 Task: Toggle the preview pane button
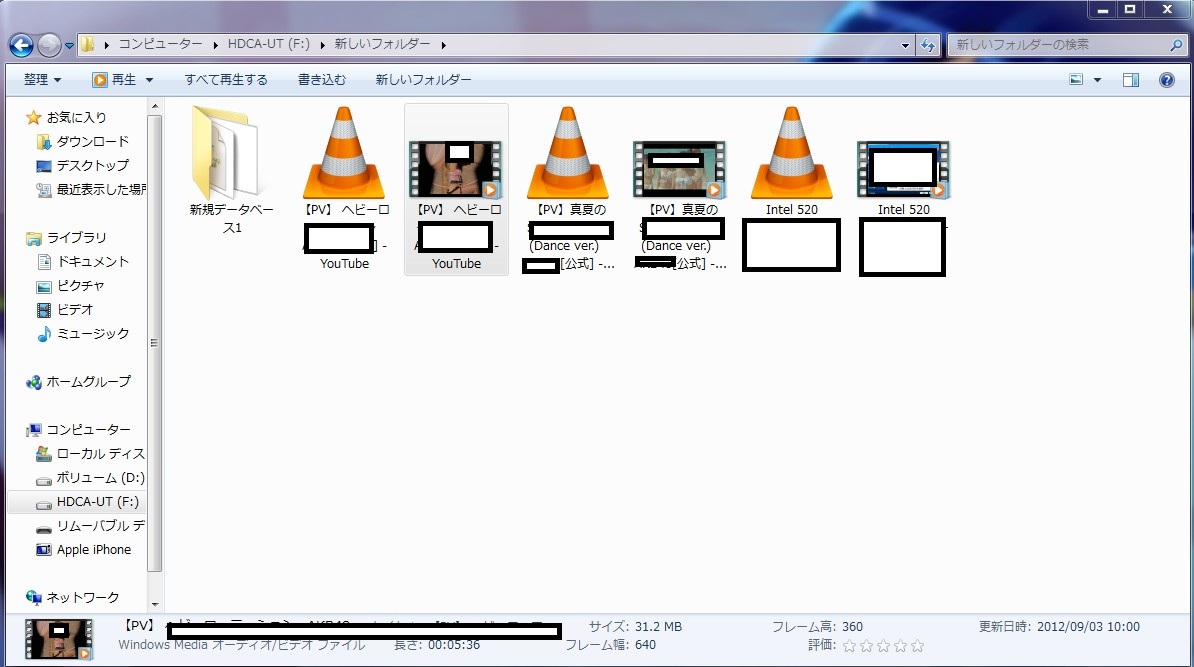[1131, 80]
